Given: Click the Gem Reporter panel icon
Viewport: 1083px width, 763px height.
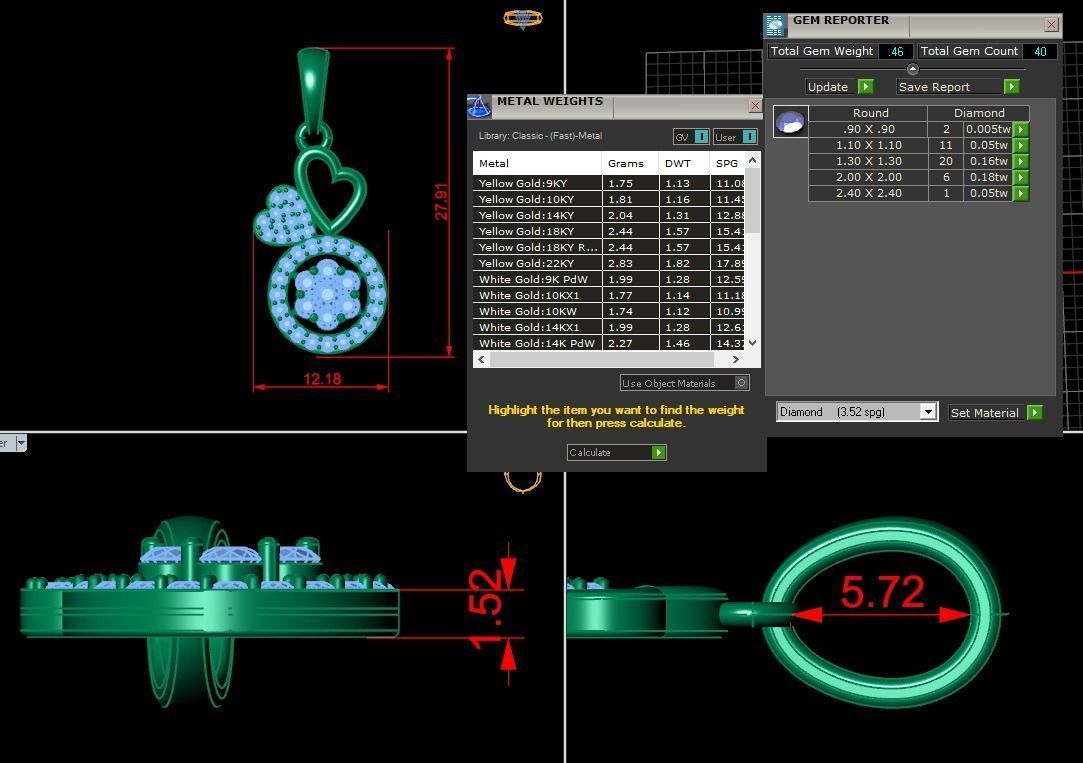Looking at the screenshot, I should pyautogui.click(x=775, y=26).
